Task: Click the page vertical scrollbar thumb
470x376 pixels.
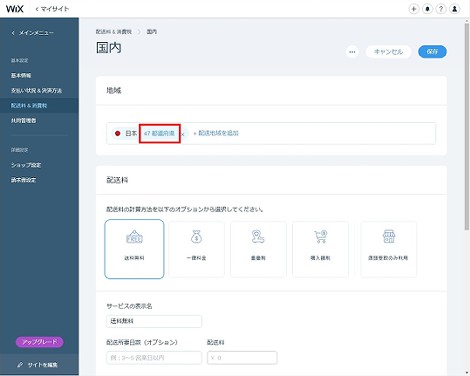Action: pos(467,126)
